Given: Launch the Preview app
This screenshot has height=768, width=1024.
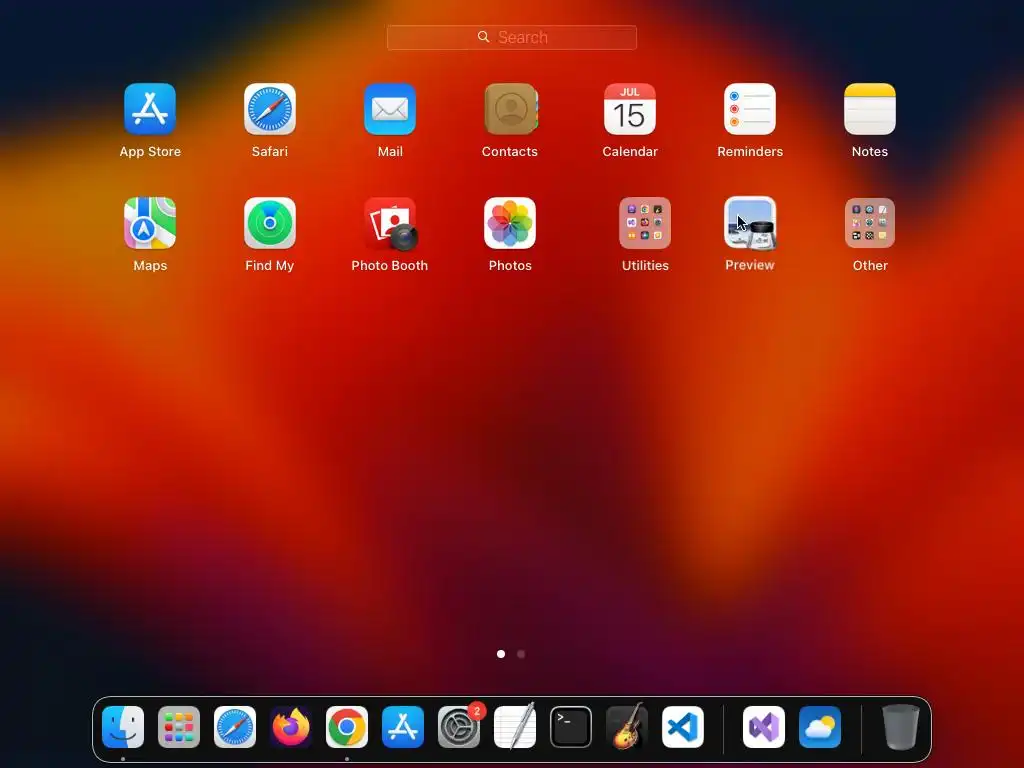Looking at the screenshot, I should coord(750,223).
